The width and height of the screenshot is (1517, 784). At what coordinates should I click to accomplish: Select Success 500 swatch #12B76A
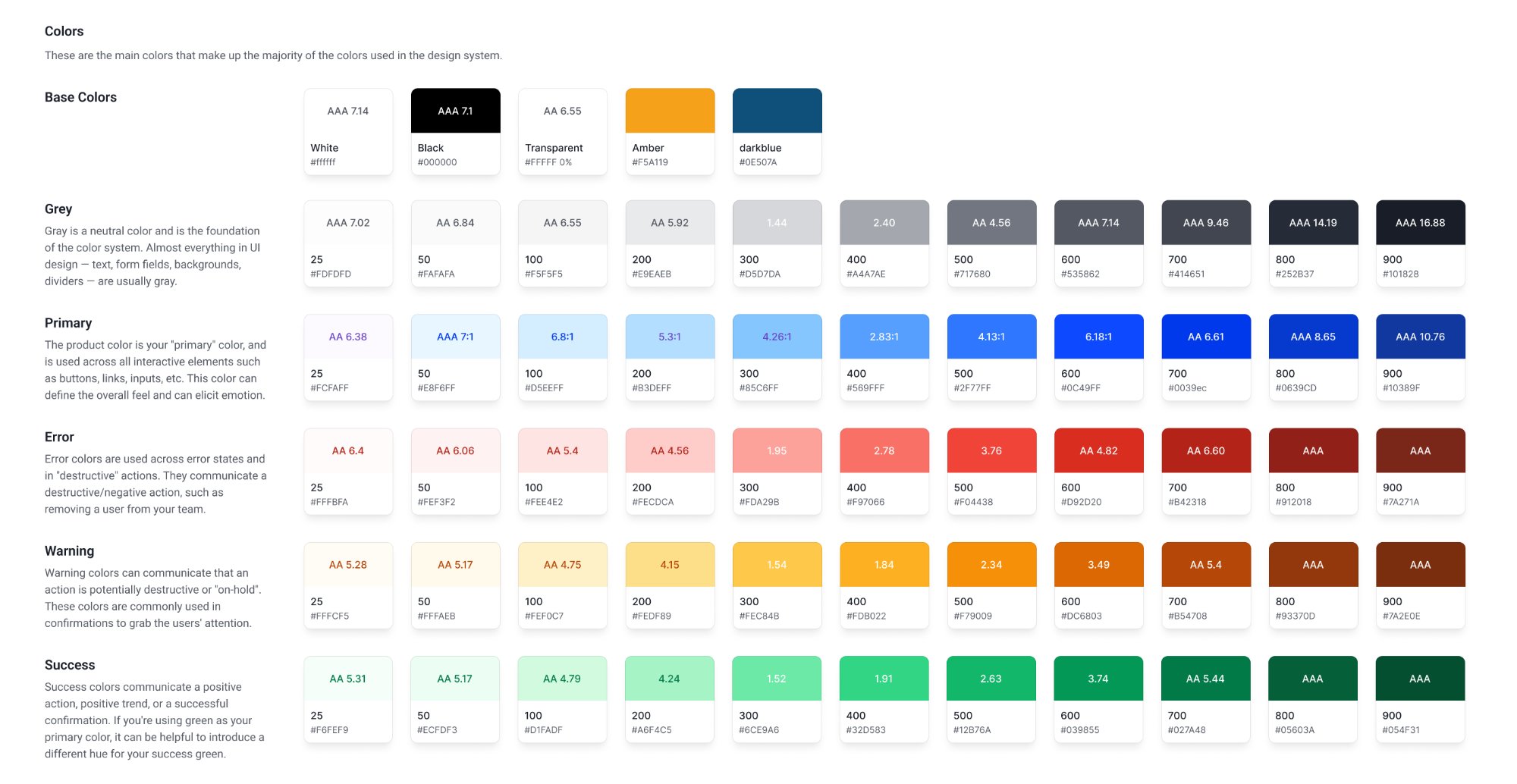coord(991,679)
